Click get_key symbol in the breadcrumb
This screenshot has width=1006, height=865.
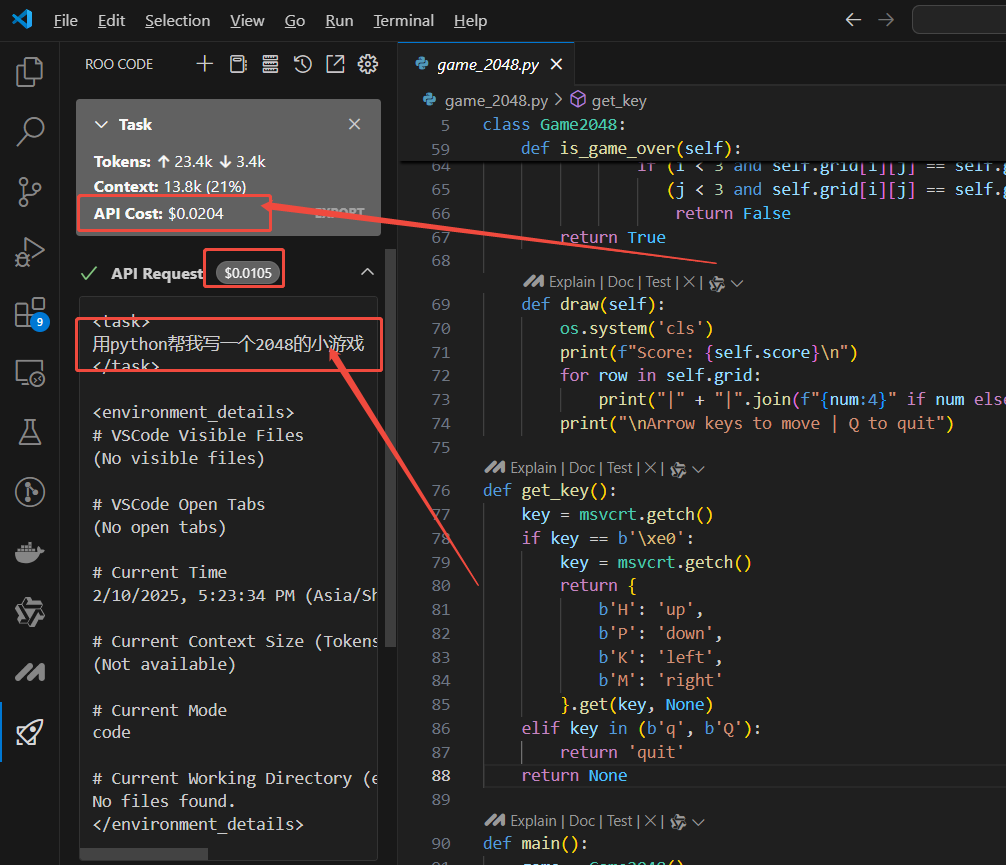[x=618, y=100]
